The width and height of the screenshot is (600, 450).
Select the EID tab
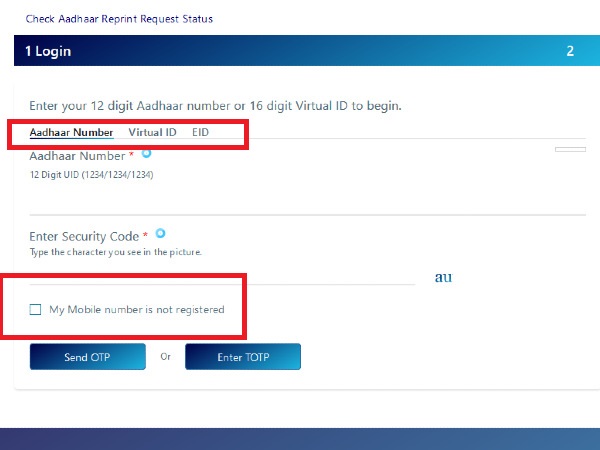click(200, 132)
